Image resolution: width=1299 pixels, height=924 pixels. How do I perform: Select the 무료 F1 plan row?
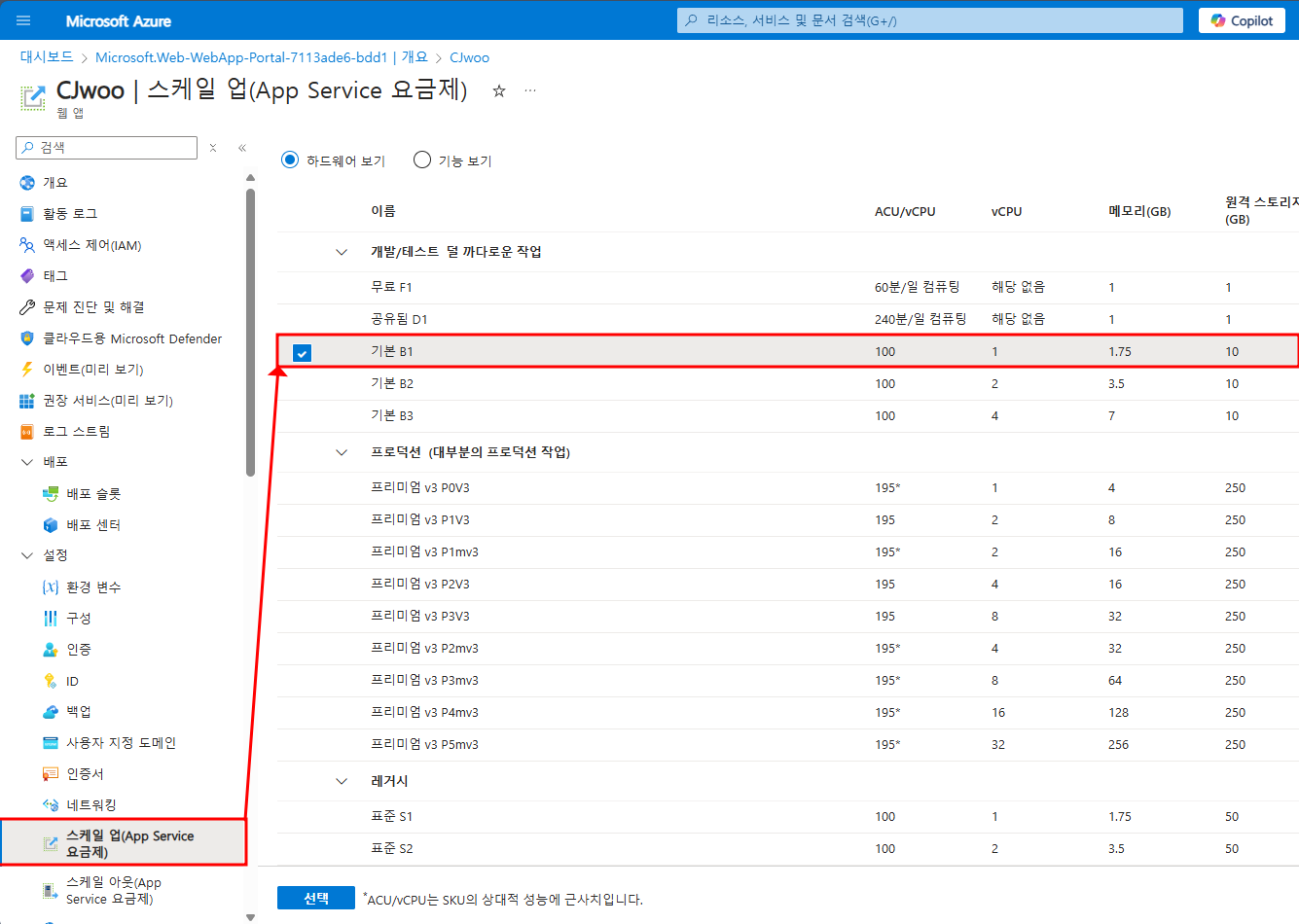pos(788,287)
